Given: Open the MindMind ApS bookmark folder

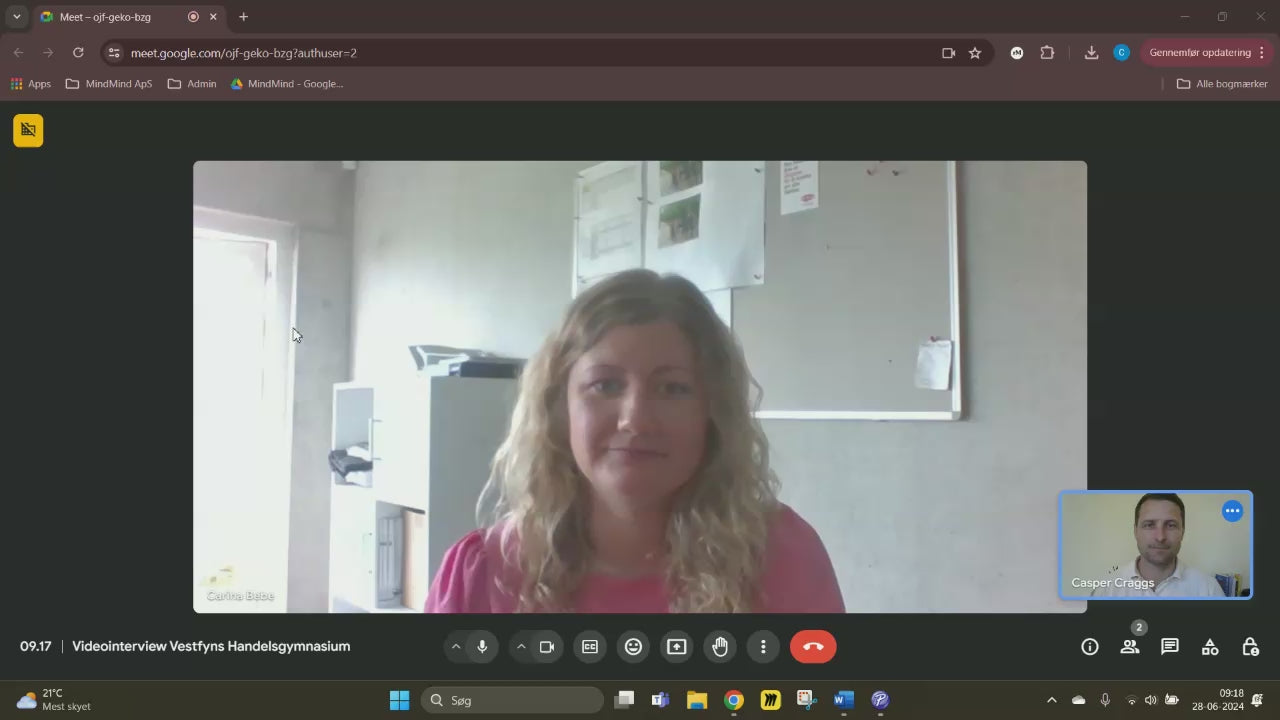Looking at the screenshot, I should pyautogui.click(x=109, y=84).
